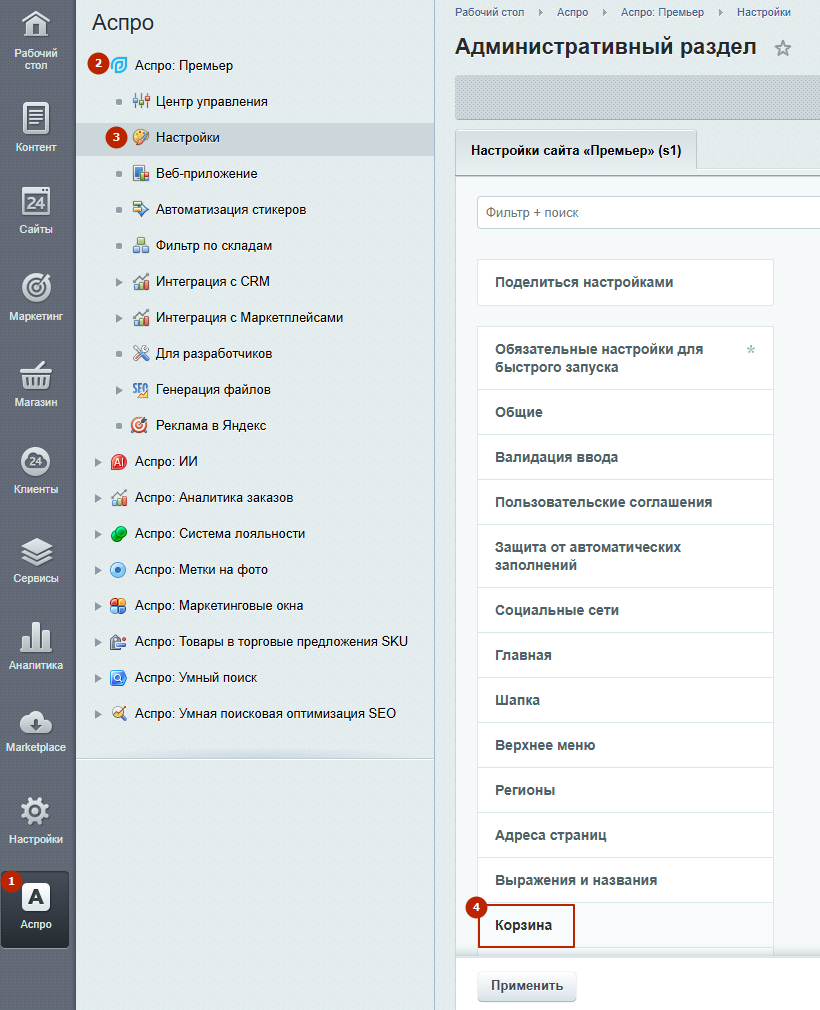Click the Веб-приложение icon
This screenshot has width=820, height=1010.
click(140, 173)
